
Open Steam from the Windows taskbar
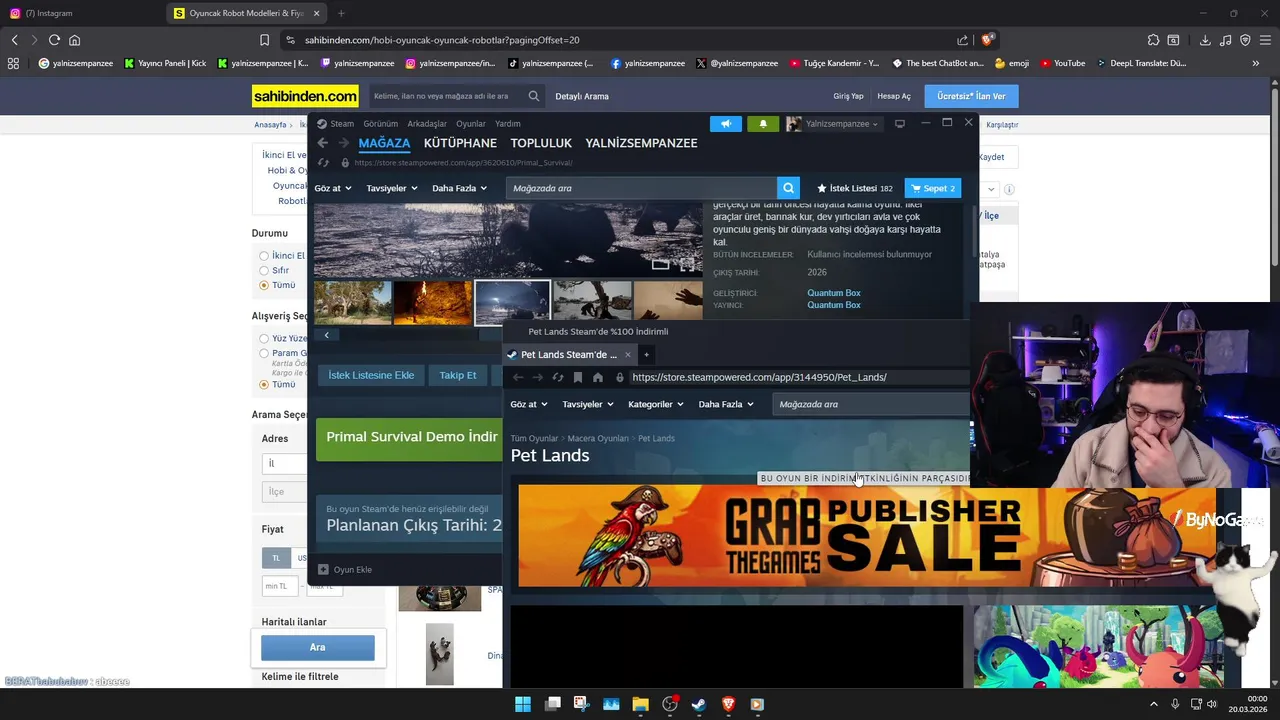tap(699, 704)
